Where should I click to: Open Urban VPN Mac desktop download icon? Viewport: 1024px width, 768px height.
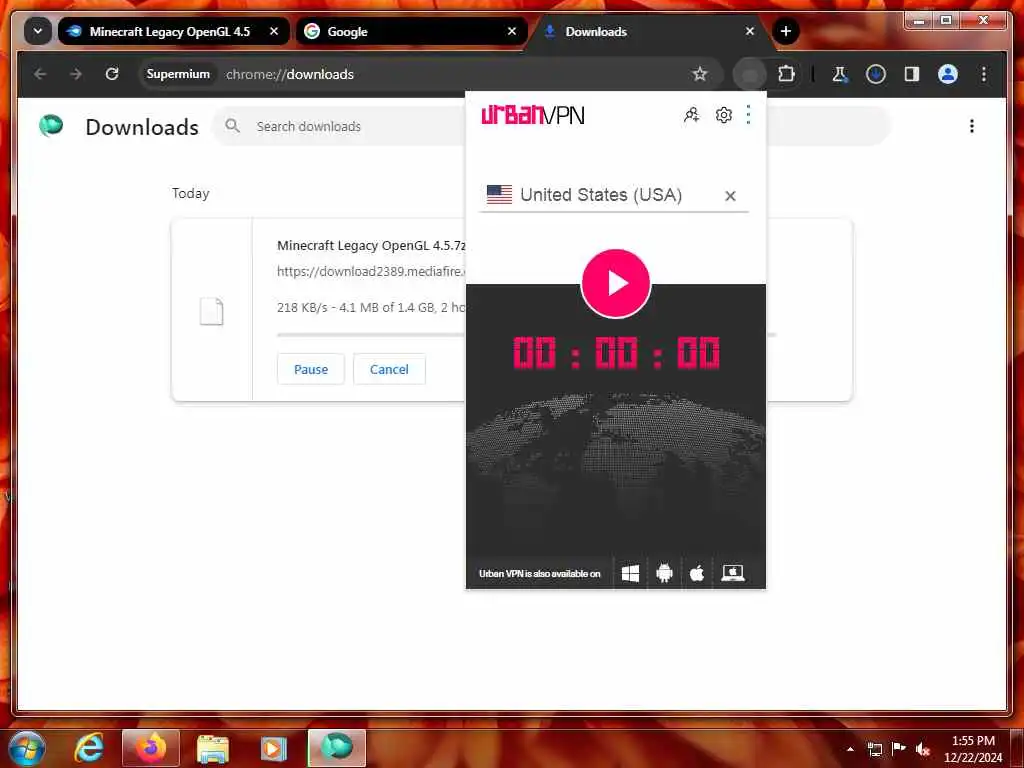coord(733,573)
